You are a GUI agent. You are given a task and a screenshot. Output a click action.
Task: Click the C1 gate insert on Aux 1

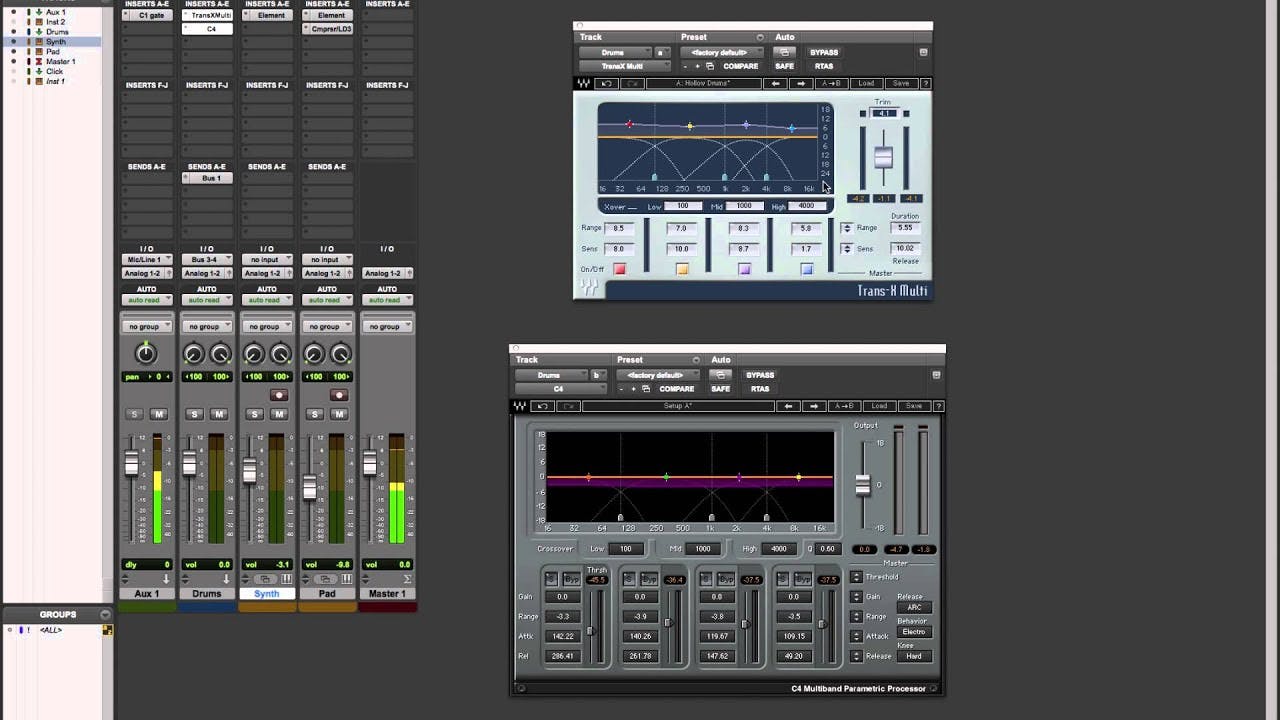(x=146, y=15)
